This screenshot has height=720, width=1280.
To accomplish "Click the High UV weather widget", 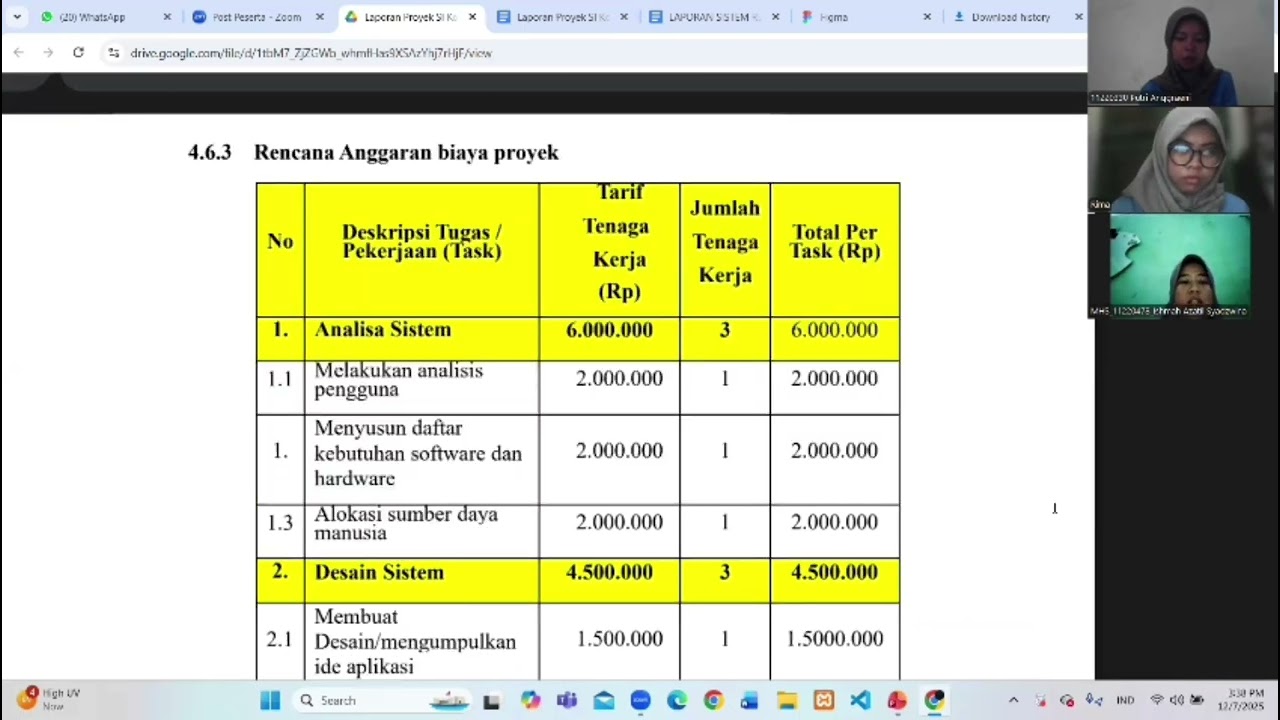I will coord(50,699).
